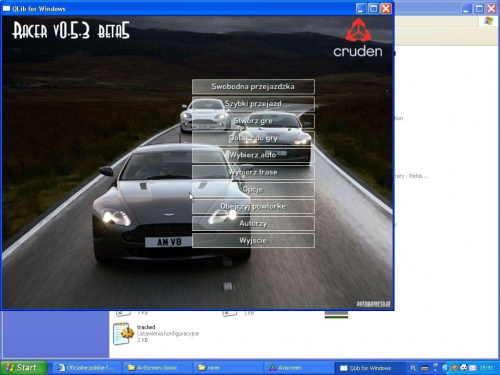Open the Wybierz auto car selection
Screen dimensions: 500x375
pos(253,155)
